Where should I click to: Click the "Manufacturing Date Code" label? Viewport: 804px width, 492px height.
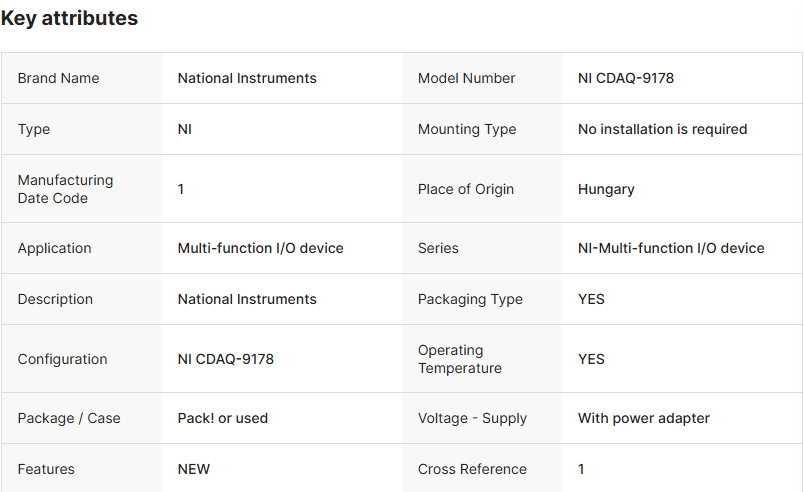[65, 189]
